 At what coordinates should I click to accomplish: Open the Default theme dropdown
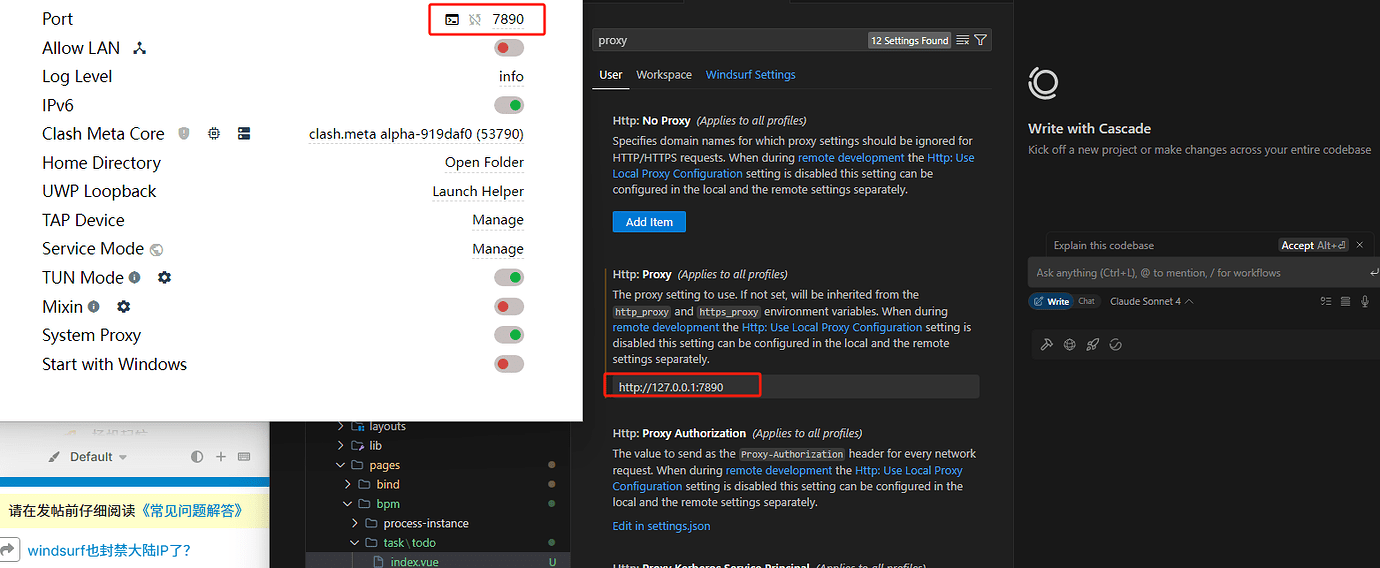click(98, 456)
